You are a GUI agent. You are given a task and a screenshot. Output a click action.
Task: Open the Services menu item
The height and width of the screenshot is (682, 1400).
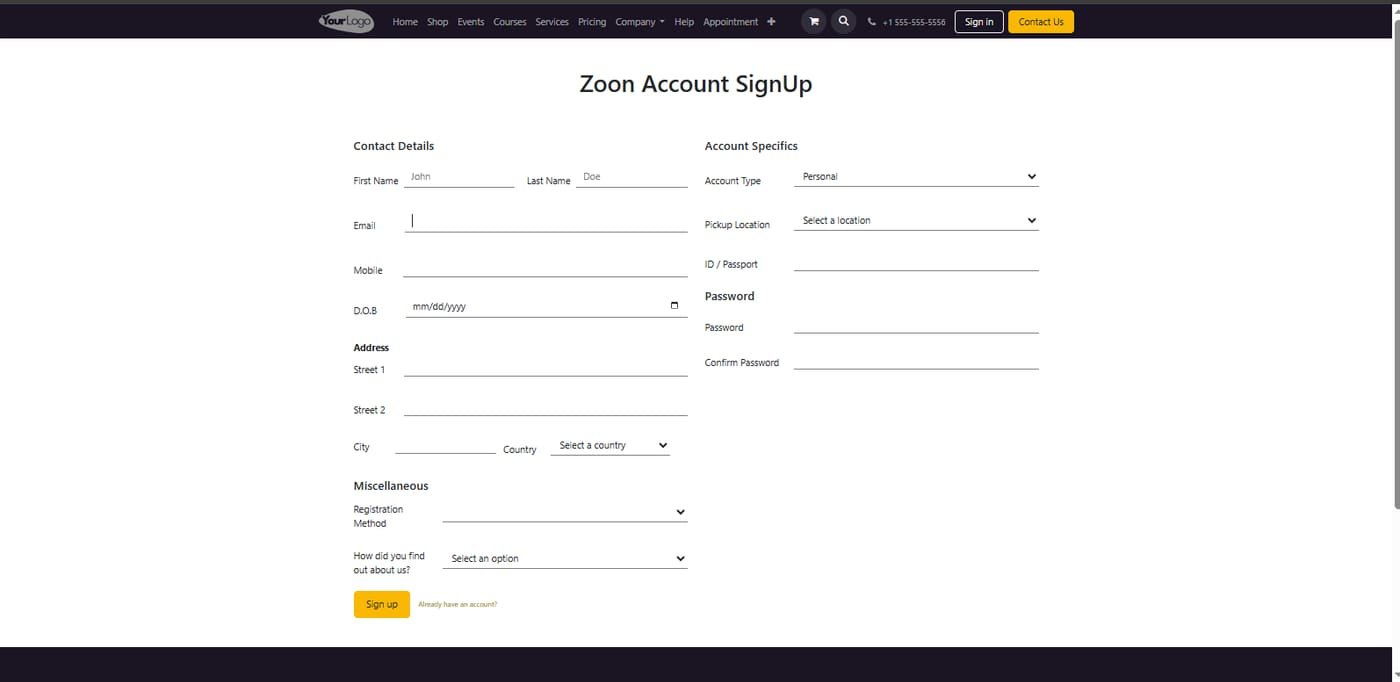pyautogui.click(x=552, y=22)
